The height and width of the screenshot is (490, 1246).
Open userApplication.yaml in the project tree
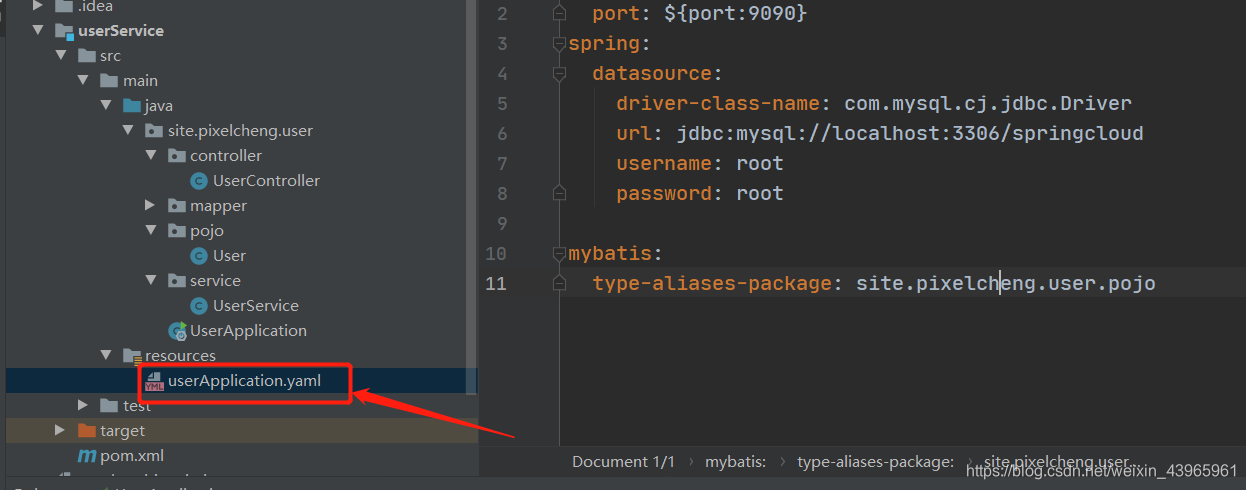point(244,380)
